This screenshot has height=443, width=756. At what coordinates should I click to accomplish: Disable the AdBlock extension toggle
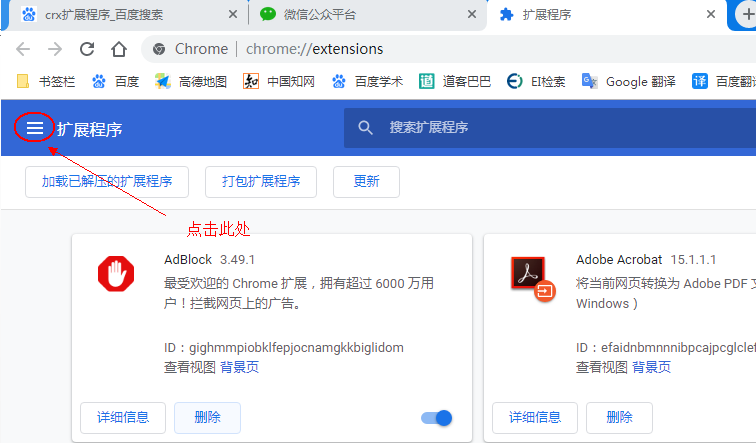point(436,418)
